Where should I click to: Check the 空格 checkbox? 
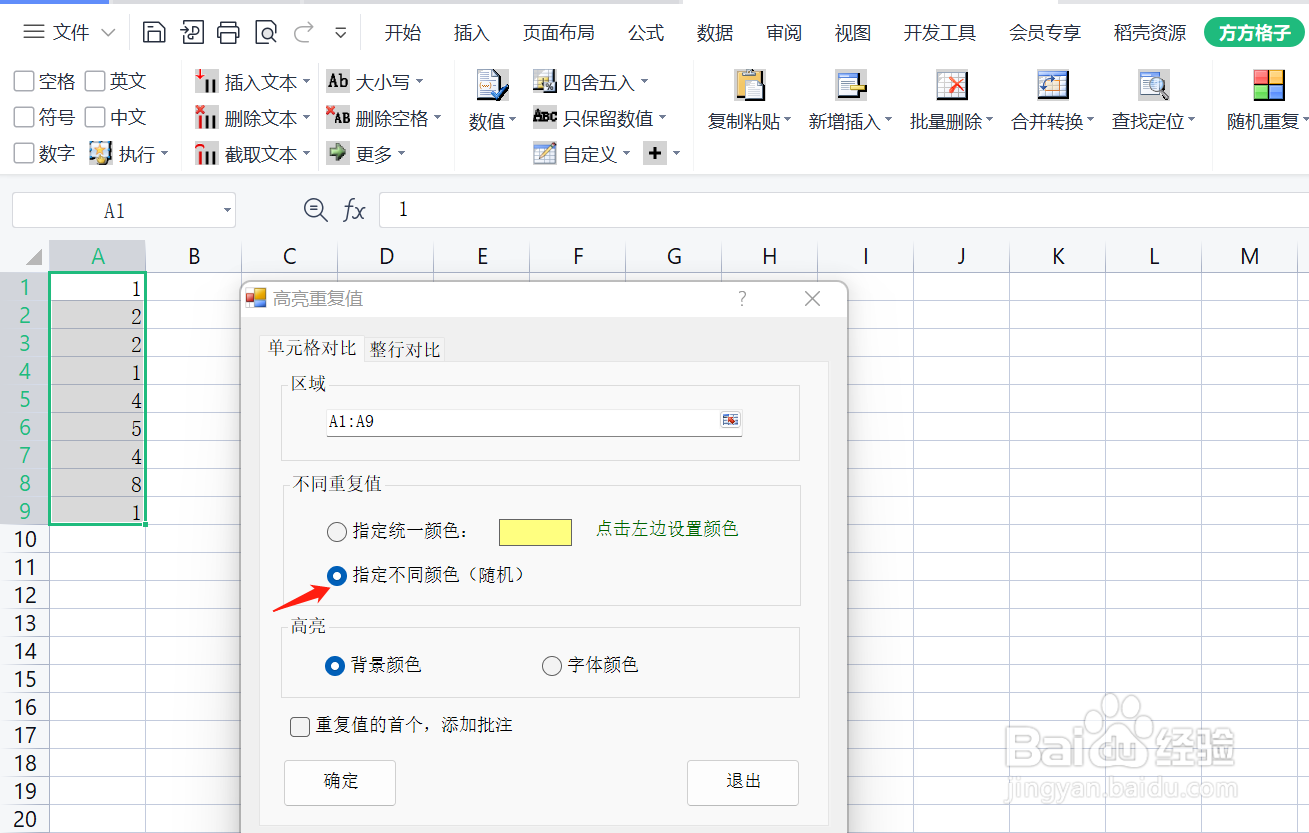click(24, 81)
